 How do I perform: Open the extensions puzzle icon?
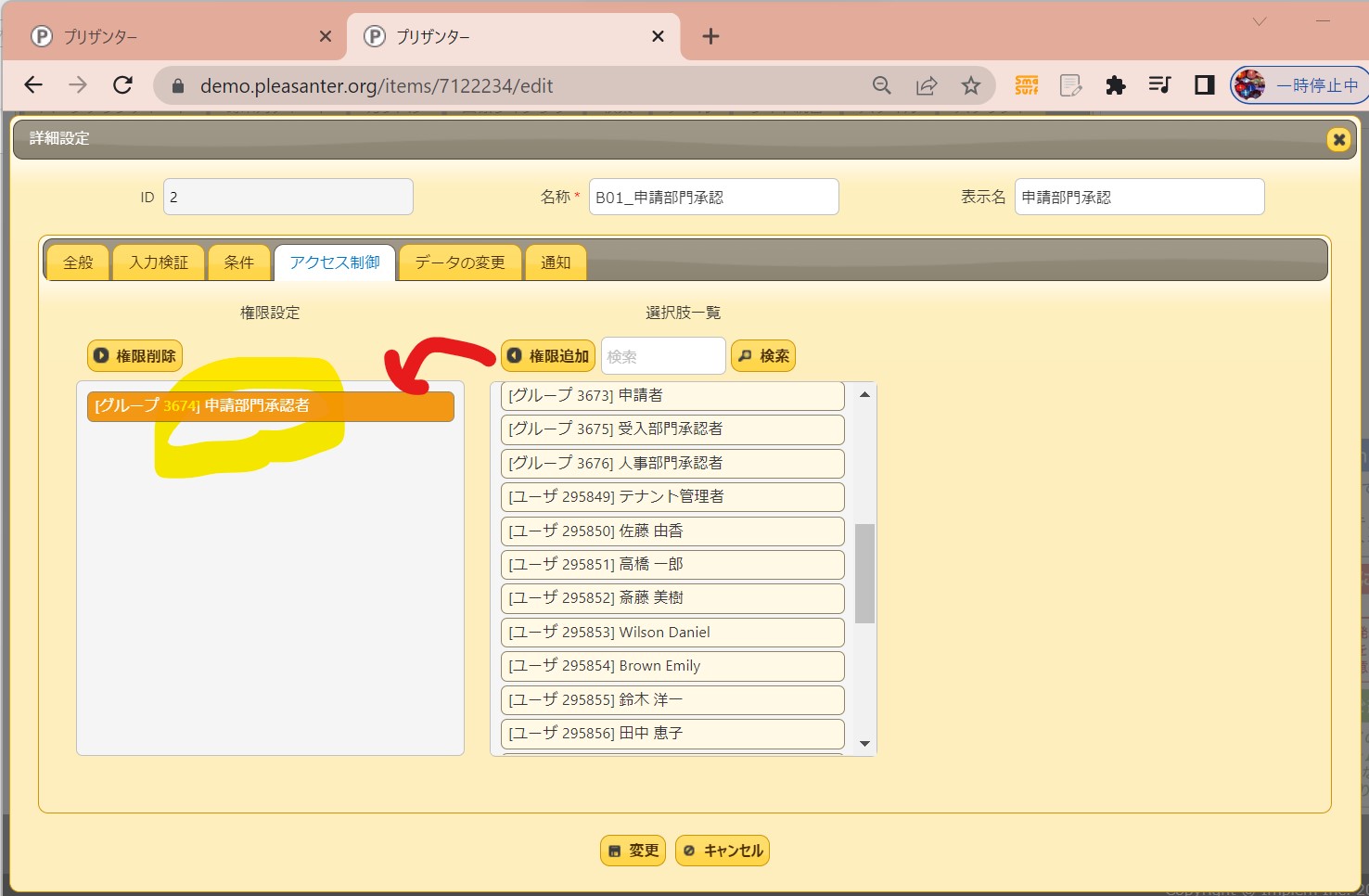[1116, 85]
